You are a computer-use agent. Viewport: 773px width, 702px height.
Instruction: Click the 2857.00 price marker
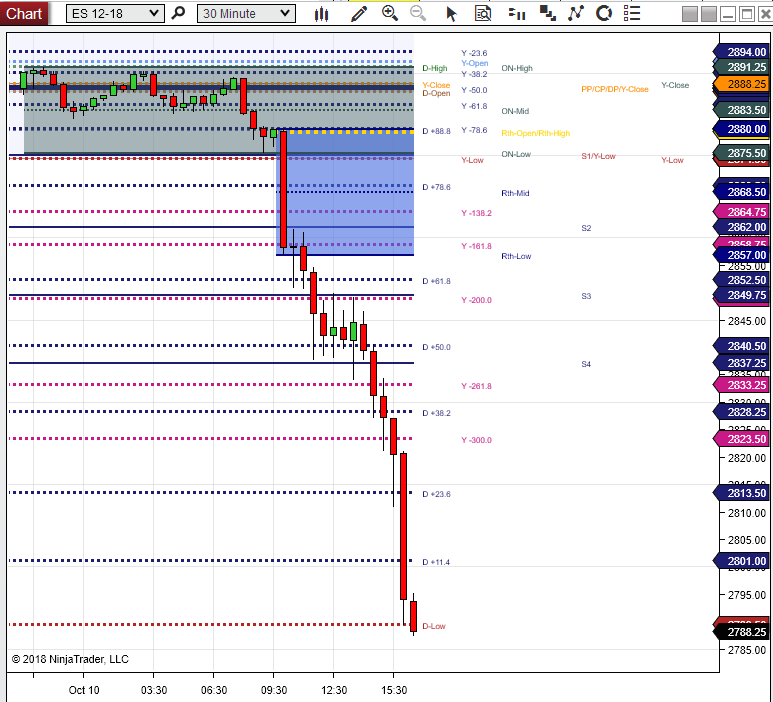click(x=741, y=255)
